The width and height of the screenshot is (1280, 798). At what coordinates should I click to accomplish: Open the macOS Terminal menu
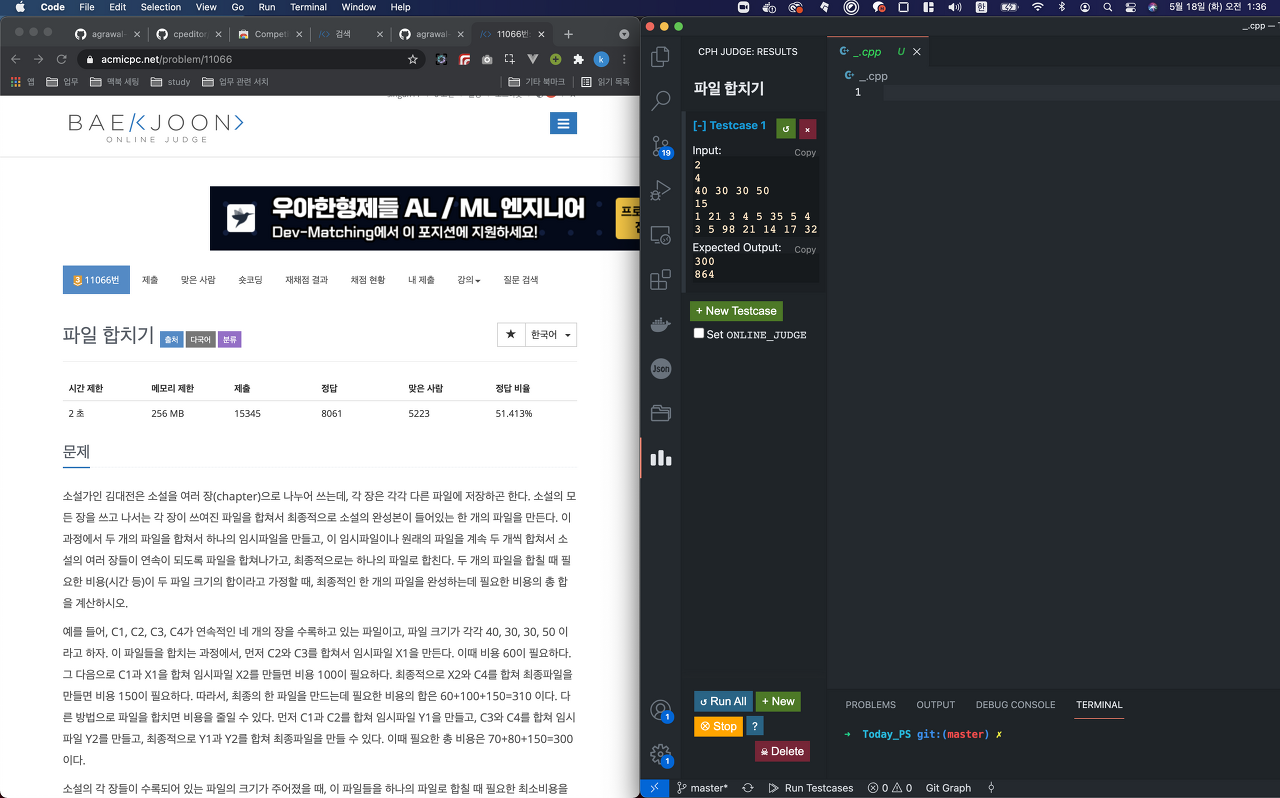308,7
